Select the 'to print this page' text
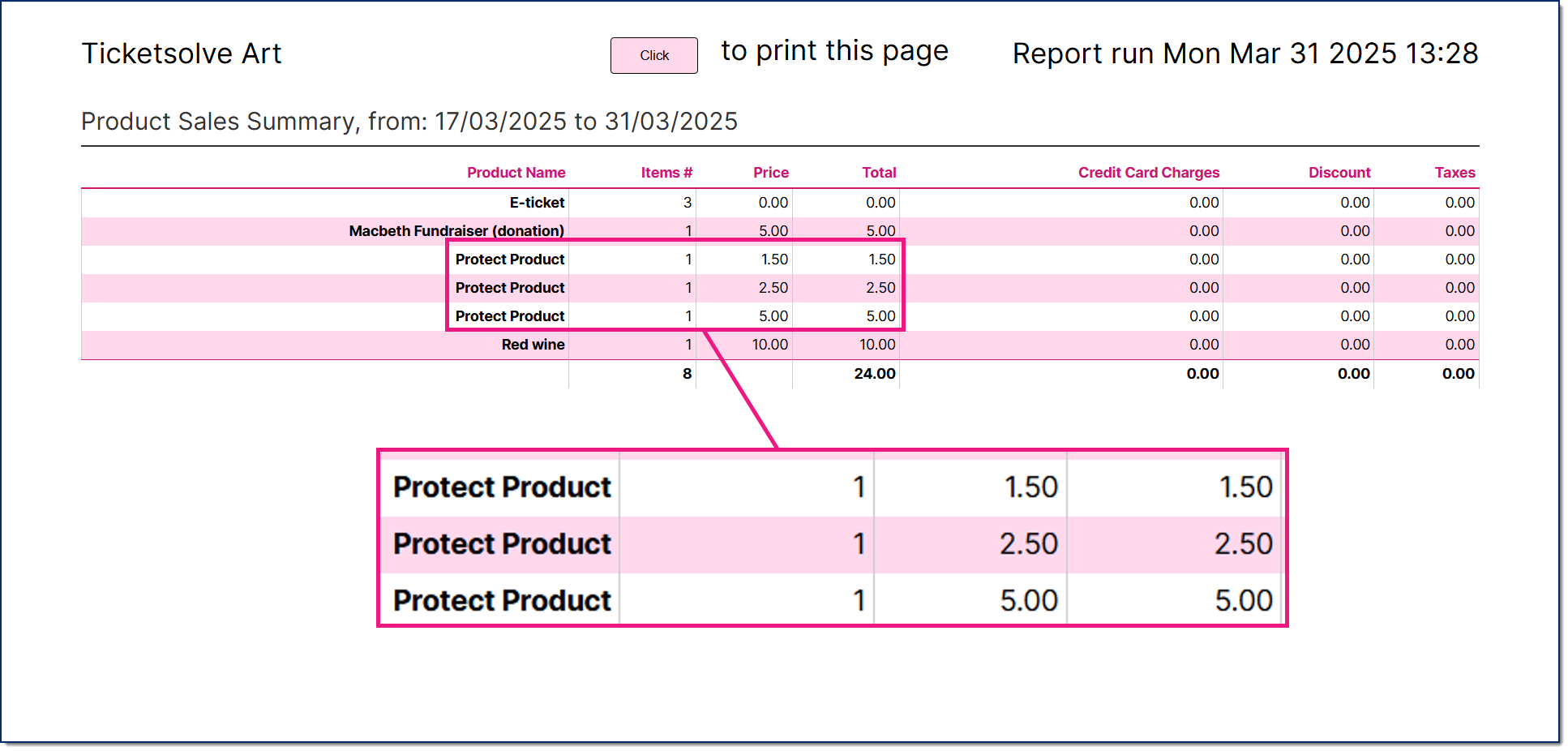1568x751 pixels. coord(834,51)
